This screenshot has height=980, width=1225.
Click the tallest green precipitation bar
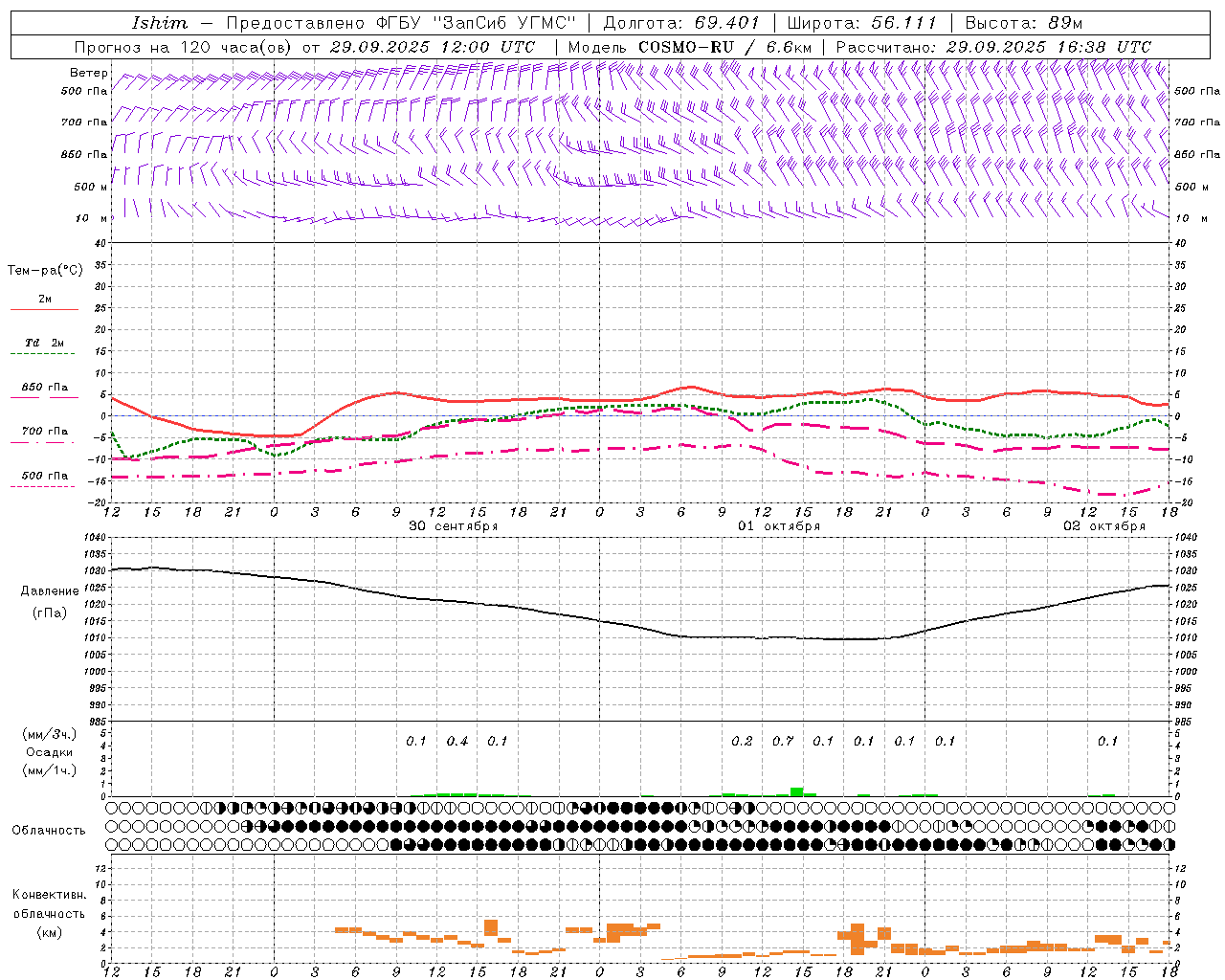pos(796,791)
